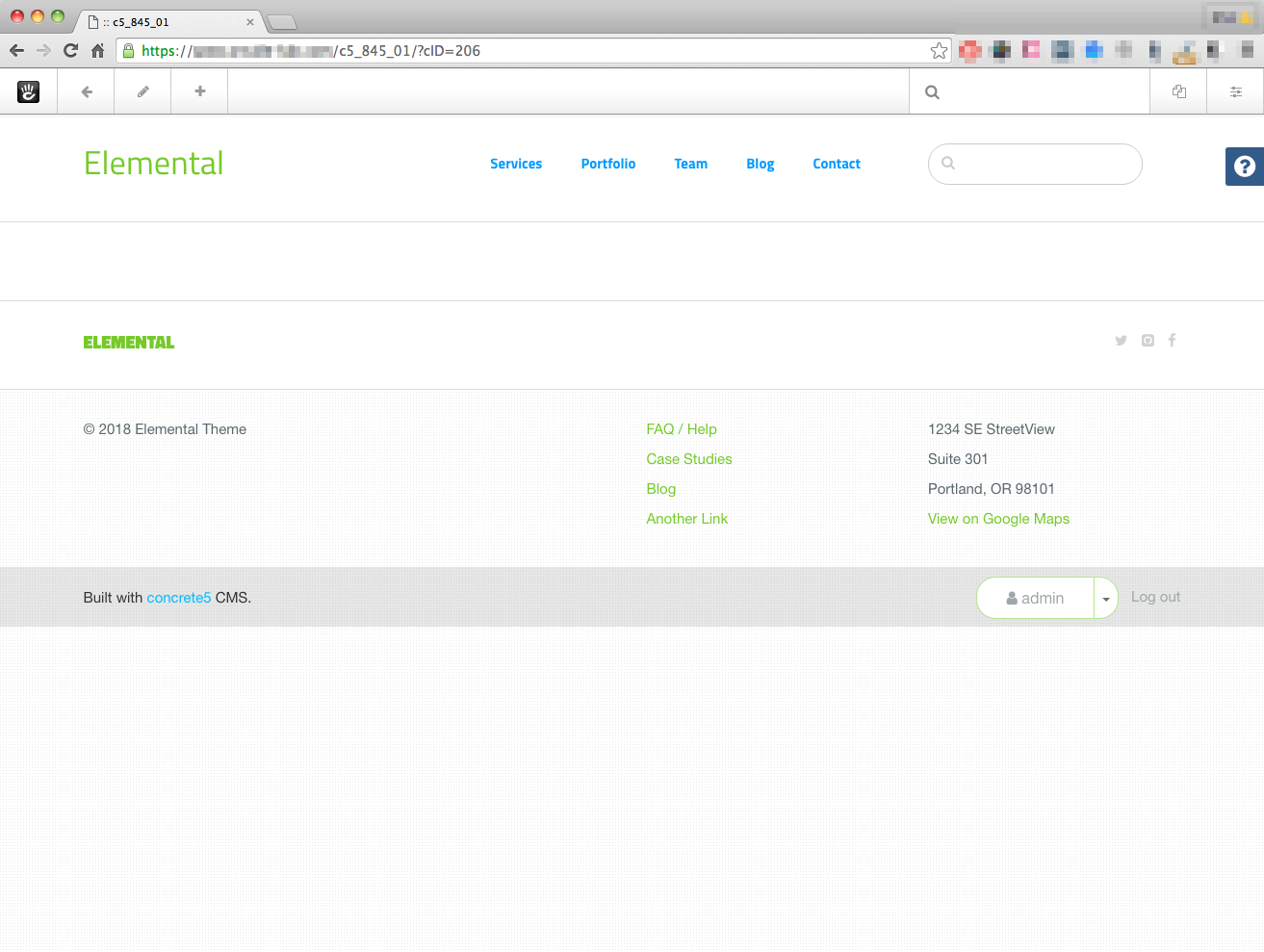Click the back arrow in the CMS toolbar
This screenshot has height=952, width=1264.
(x=87, y=91)
